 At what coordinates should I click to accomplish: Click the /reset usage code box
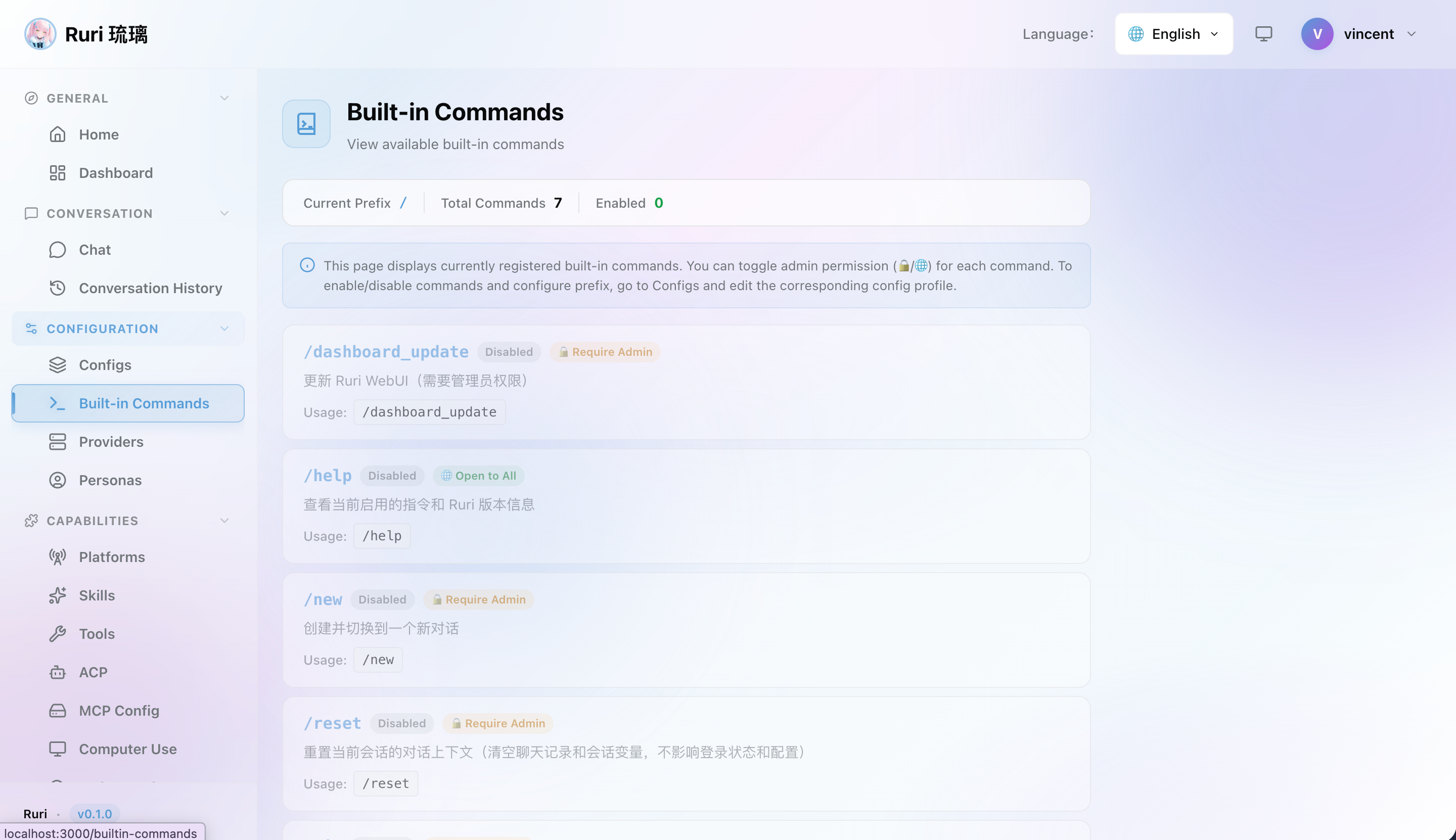(386, 783)
